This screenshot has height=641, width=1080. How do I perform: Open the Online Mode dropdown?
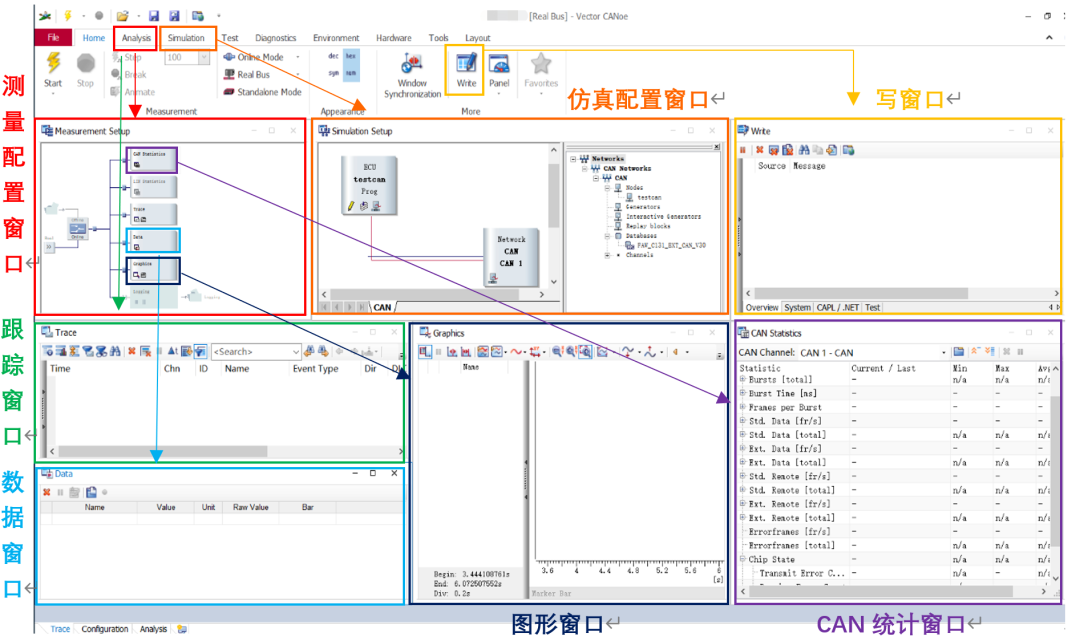[x=298, y=57]
